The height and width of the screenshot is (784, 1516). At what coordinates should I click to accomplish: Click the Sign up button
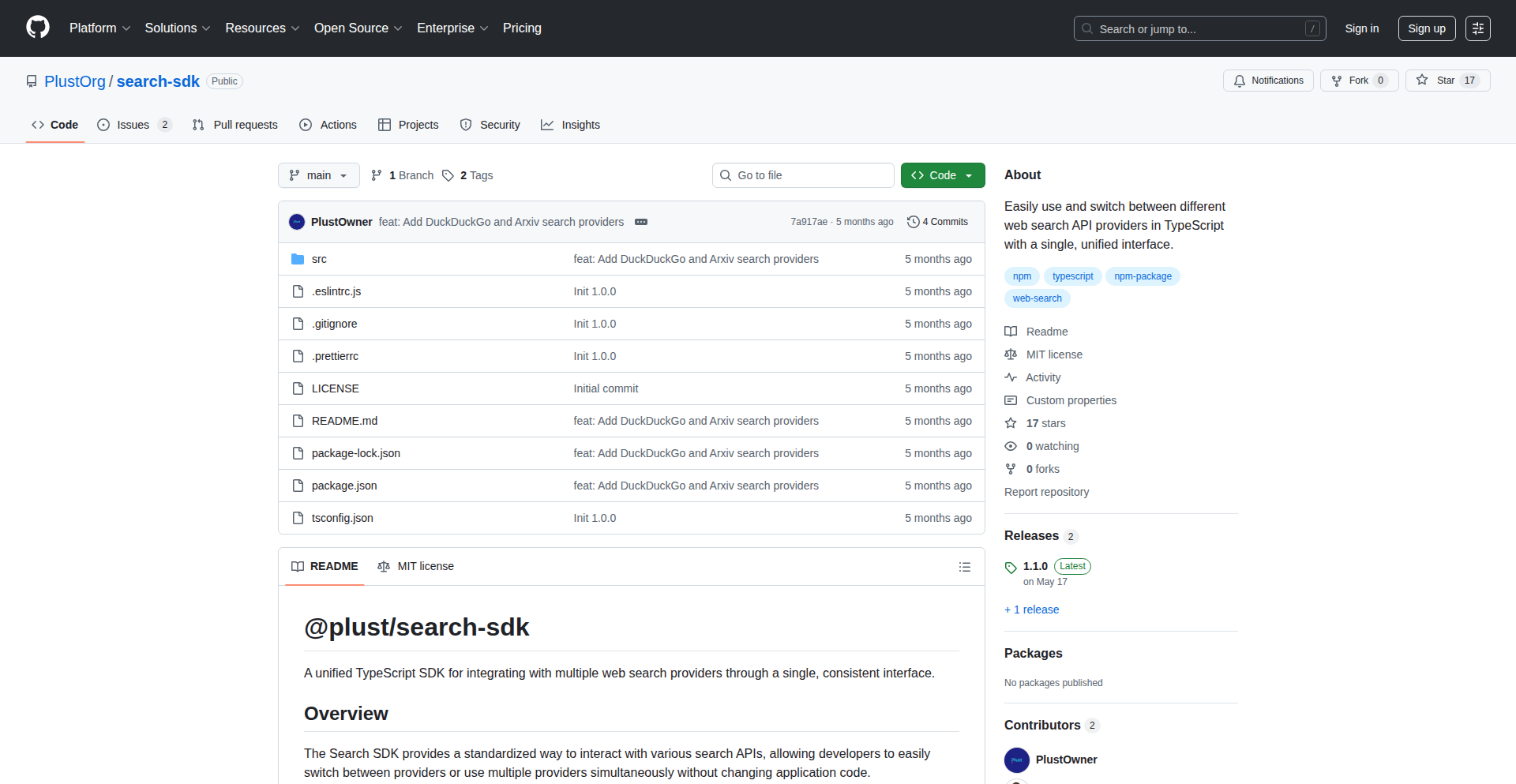(1426, 28)
